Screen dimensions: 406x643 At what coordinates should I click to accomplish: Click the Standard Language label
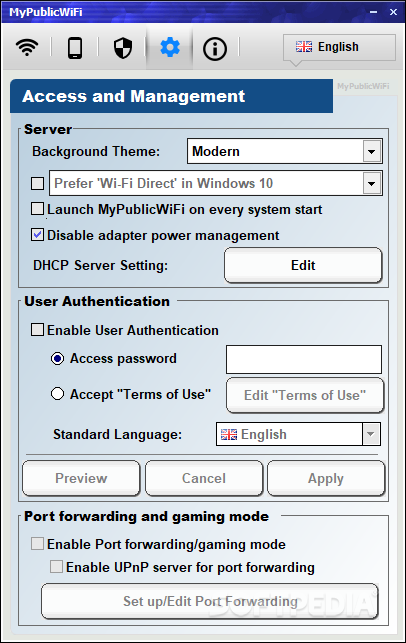117,434
